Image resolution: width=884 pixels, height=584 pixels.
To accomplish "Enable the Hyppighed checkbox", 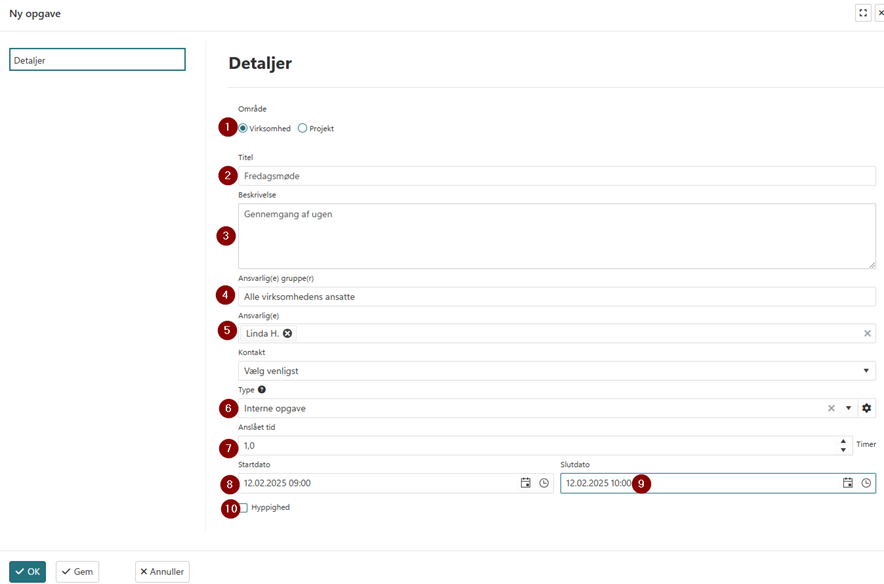I will (243, 508).
